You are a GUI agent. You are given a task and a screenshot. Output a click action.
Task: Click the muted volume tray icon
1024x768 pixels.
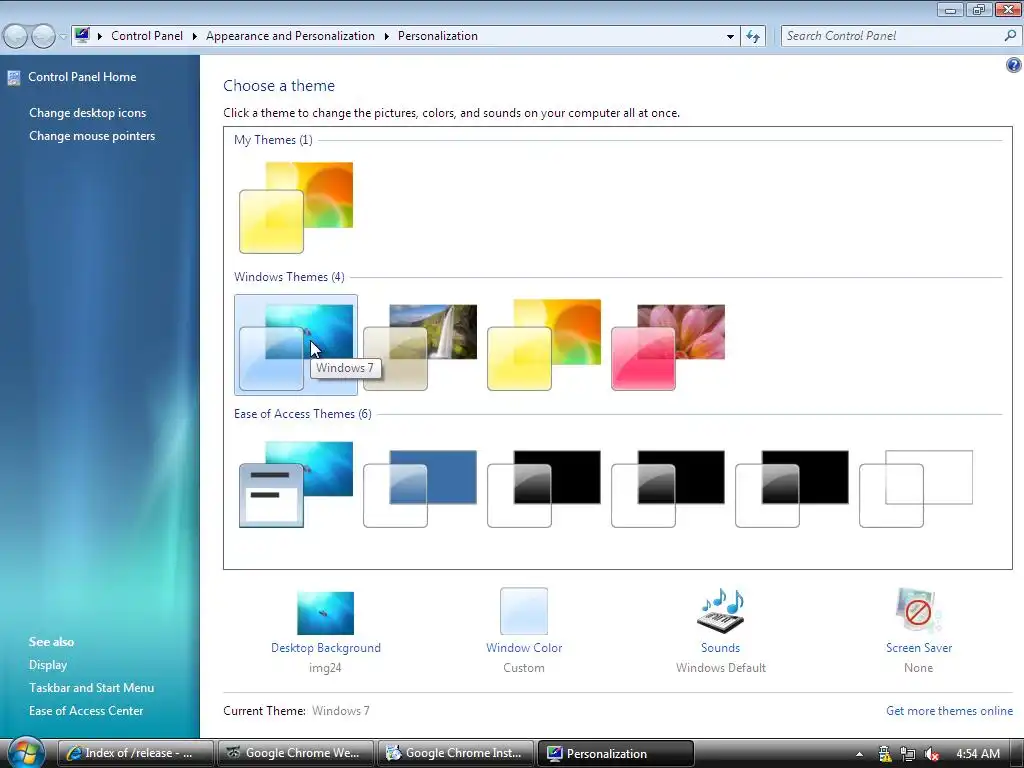932,754
